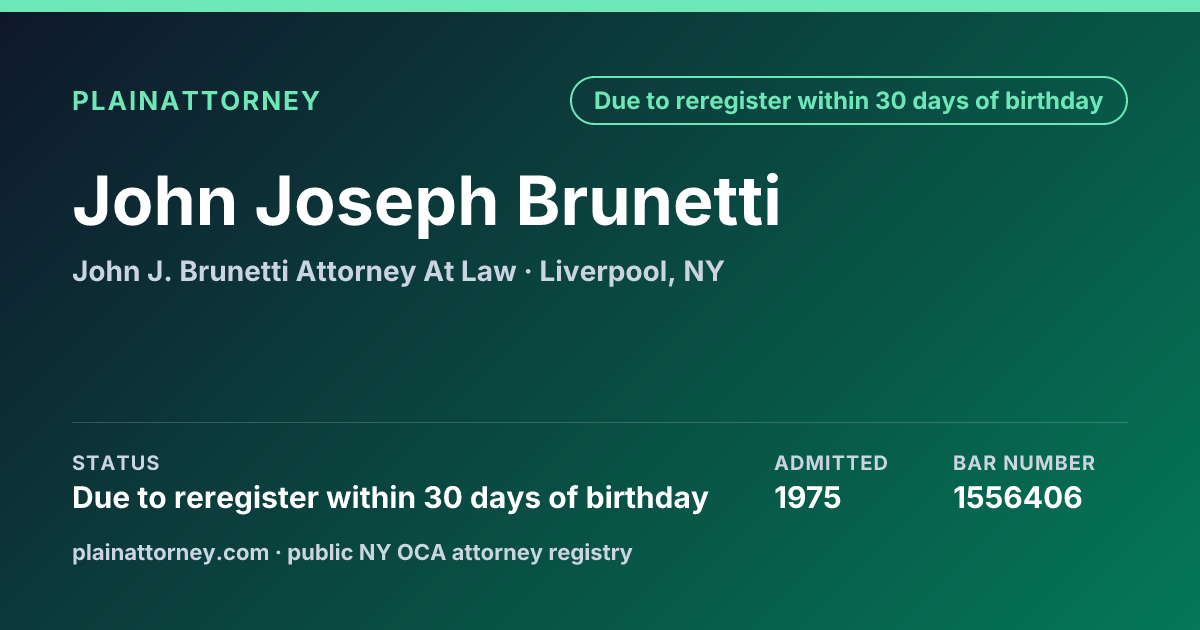
Task: Click the public NY OCA attorney registry text
Action: pos(460,553)
